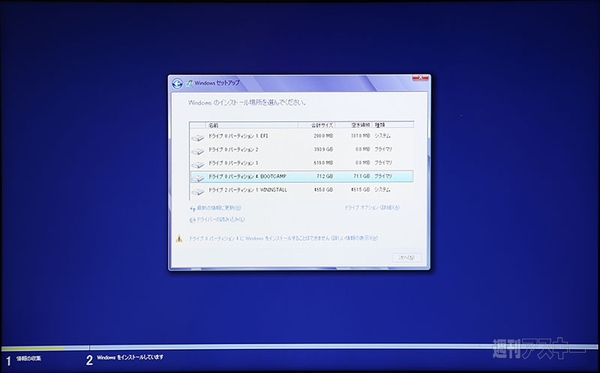Screen dimensions: 600x373
Task: Select the drive icon of the BOOTCAMP partition
Action: [x=198, y=178]
